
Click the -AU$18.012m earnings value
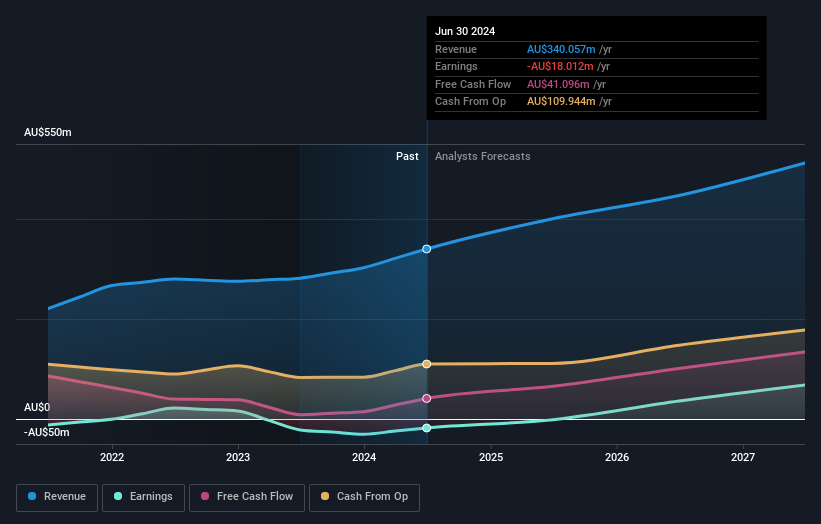pyautogui.click(x=560, y=66)
